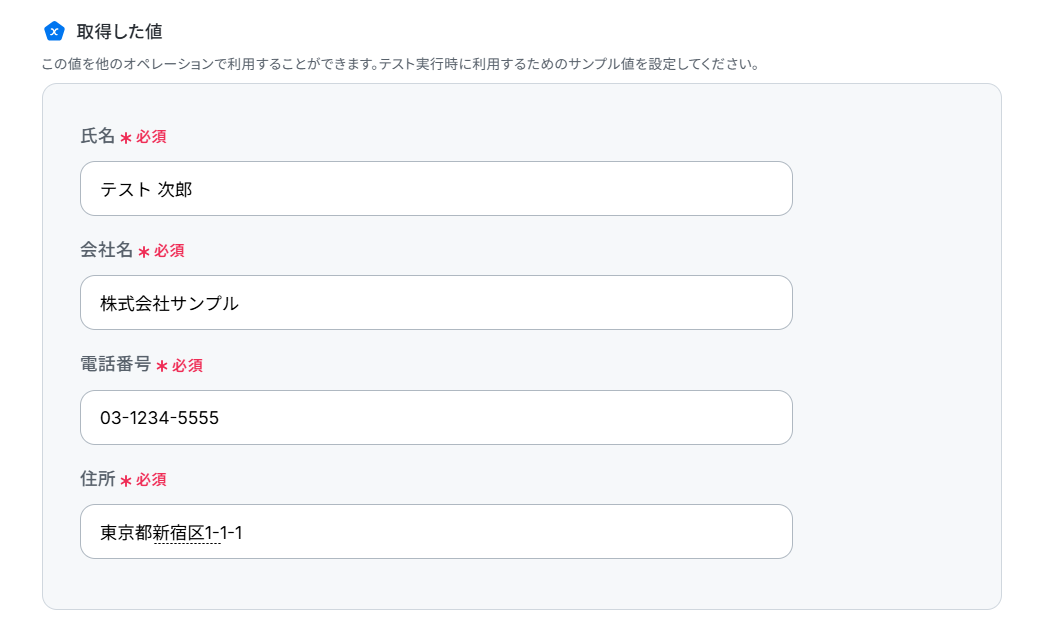Focus the 電話番号 input field
The width and height of the screenshot is (1042, 641).
436,417
